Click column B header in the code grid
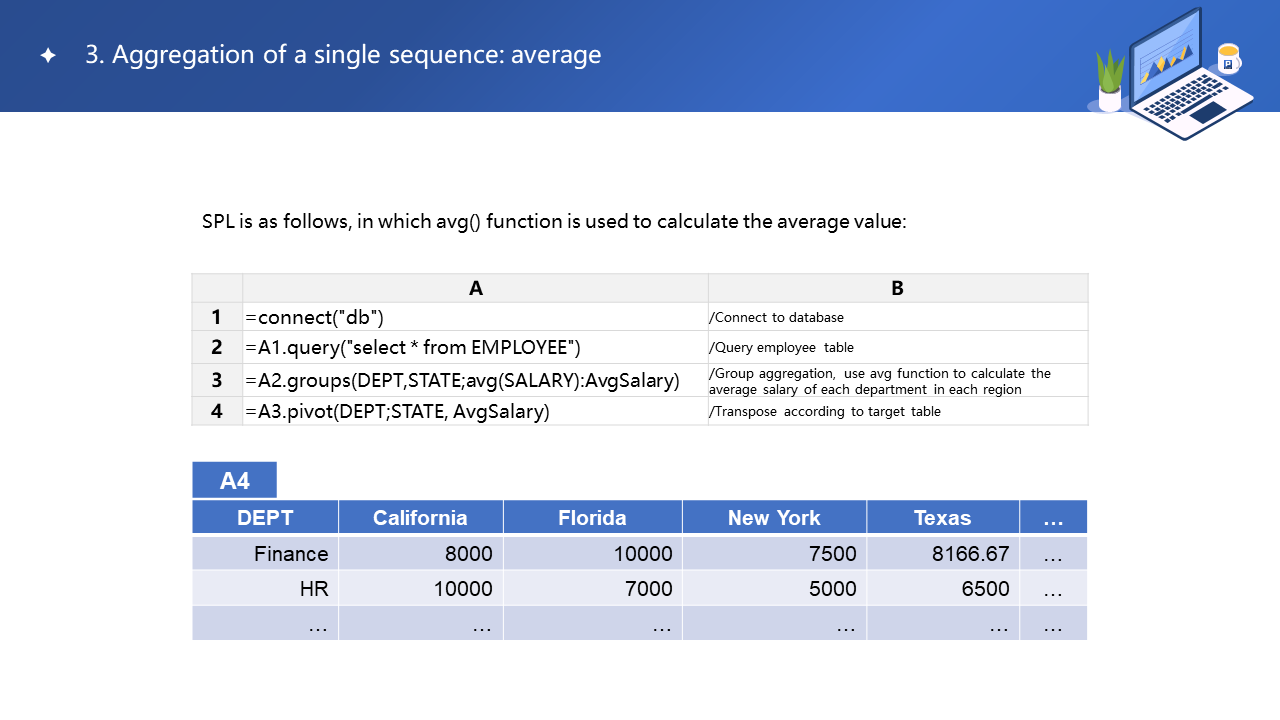 [x=897, y=288]
